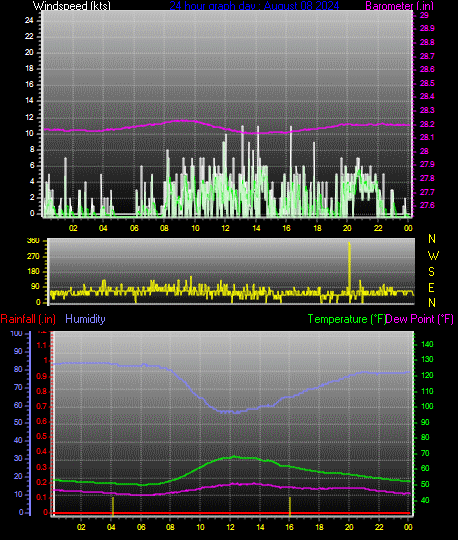Click the magenta 'Dew Point (°F)' label

[419, 319]
